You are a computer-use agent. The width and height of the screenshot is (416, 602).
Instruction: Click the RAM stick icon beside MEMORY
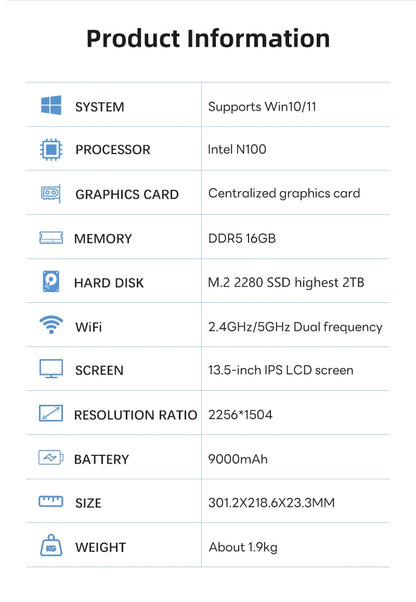pos(51,238)
